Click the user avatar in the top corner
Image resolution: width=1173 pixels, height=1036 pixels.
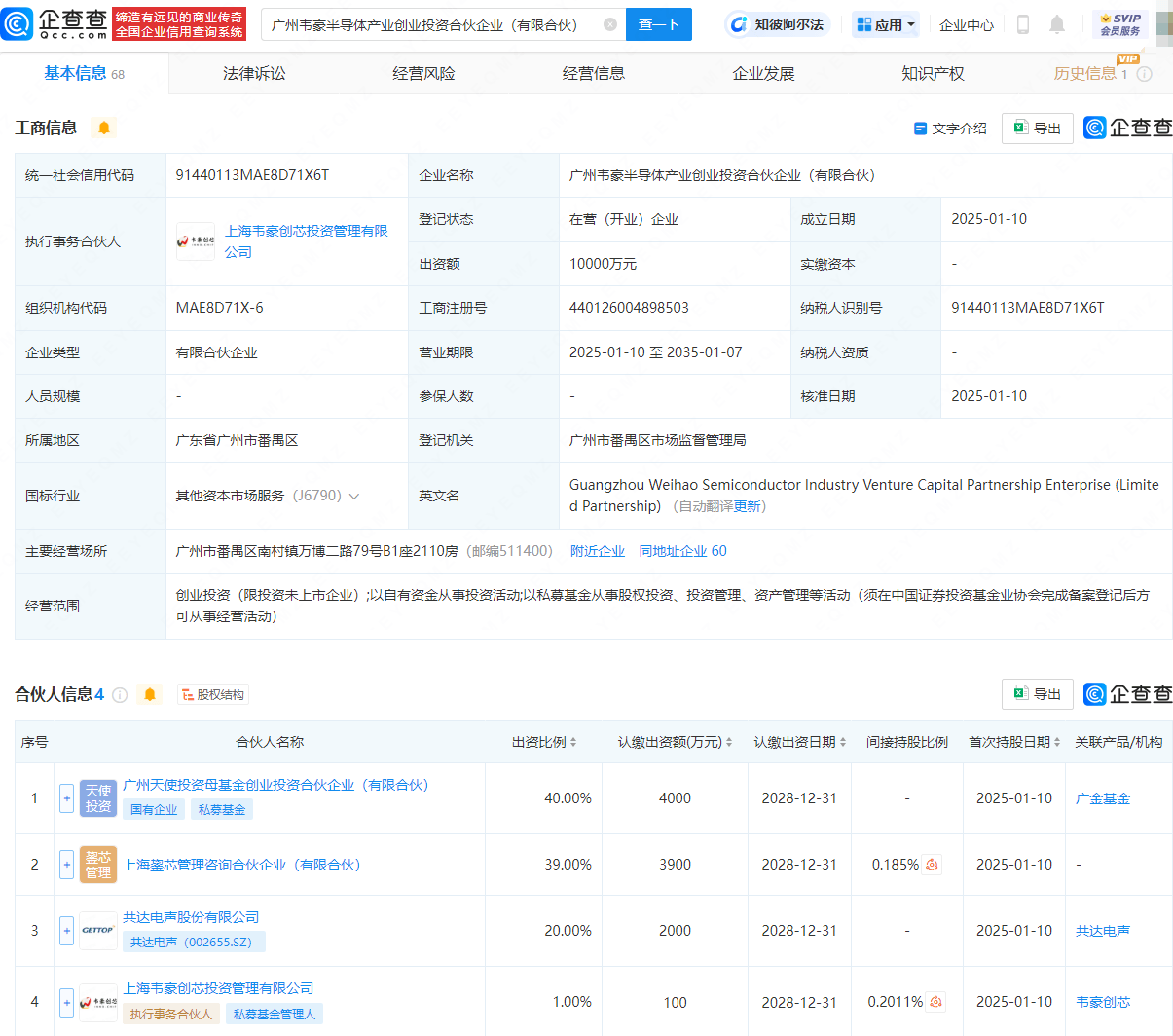1165,24
